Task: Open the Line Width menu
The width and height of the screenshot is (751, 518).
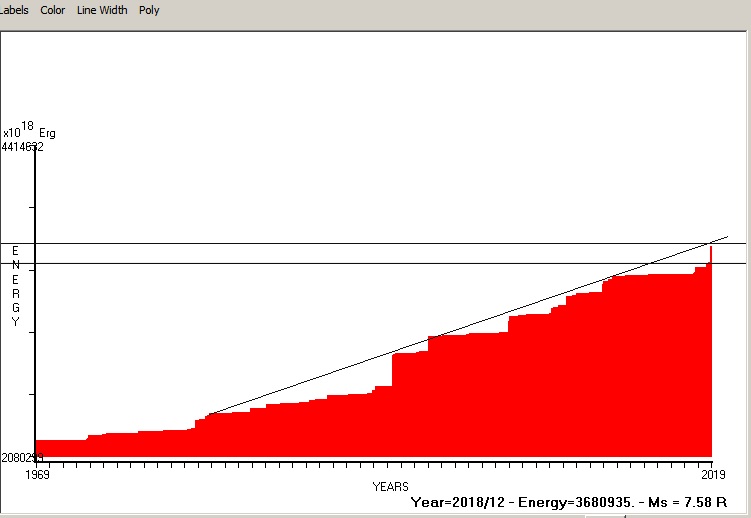Action: (x=102, y=10)
